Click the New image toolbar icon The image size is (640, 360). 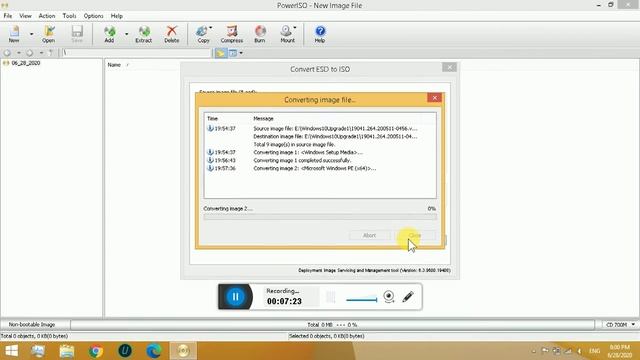(x=14, y=34)
